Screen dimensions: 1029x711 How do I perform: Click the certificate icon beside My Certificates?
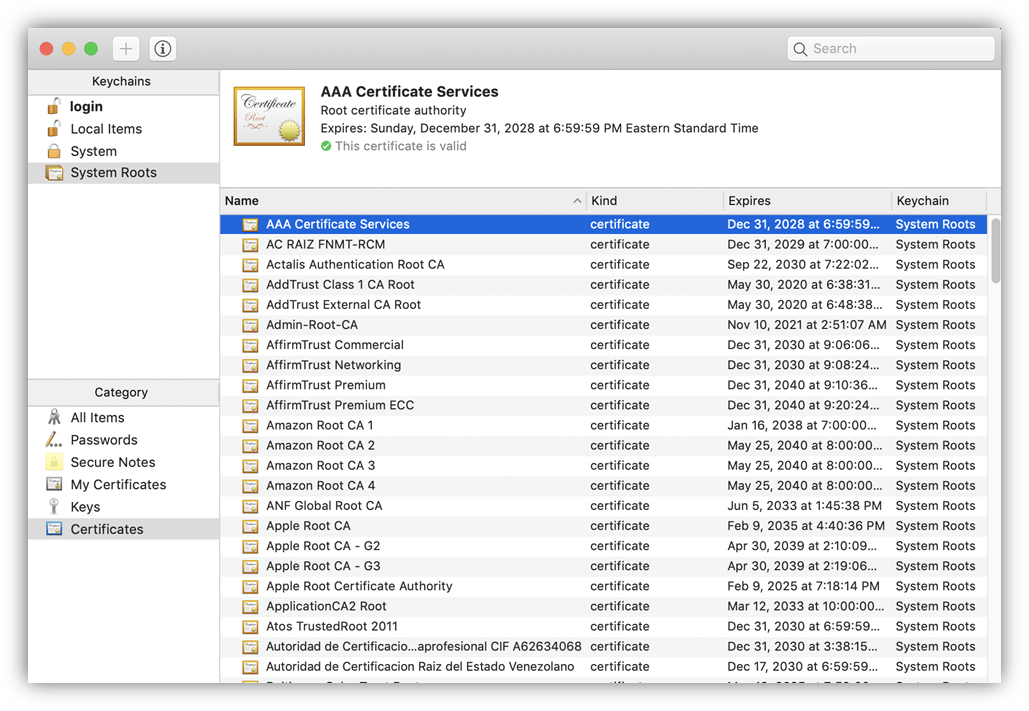click(x=54, y=484)
